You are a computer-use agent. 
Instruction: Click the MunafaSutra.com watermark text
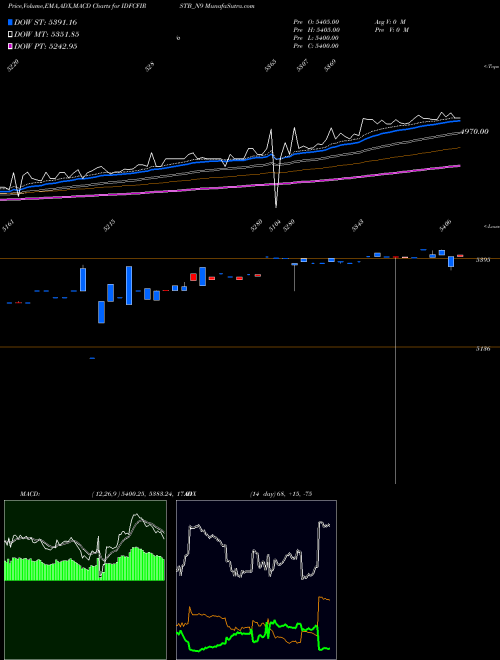point(229,6)
